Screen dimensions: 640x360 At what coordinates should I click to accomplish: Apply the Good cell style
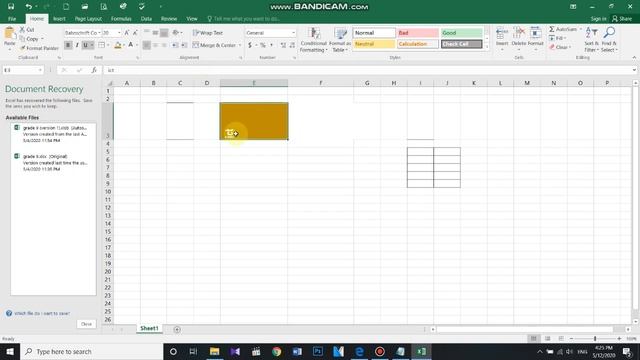click(461, 33)
